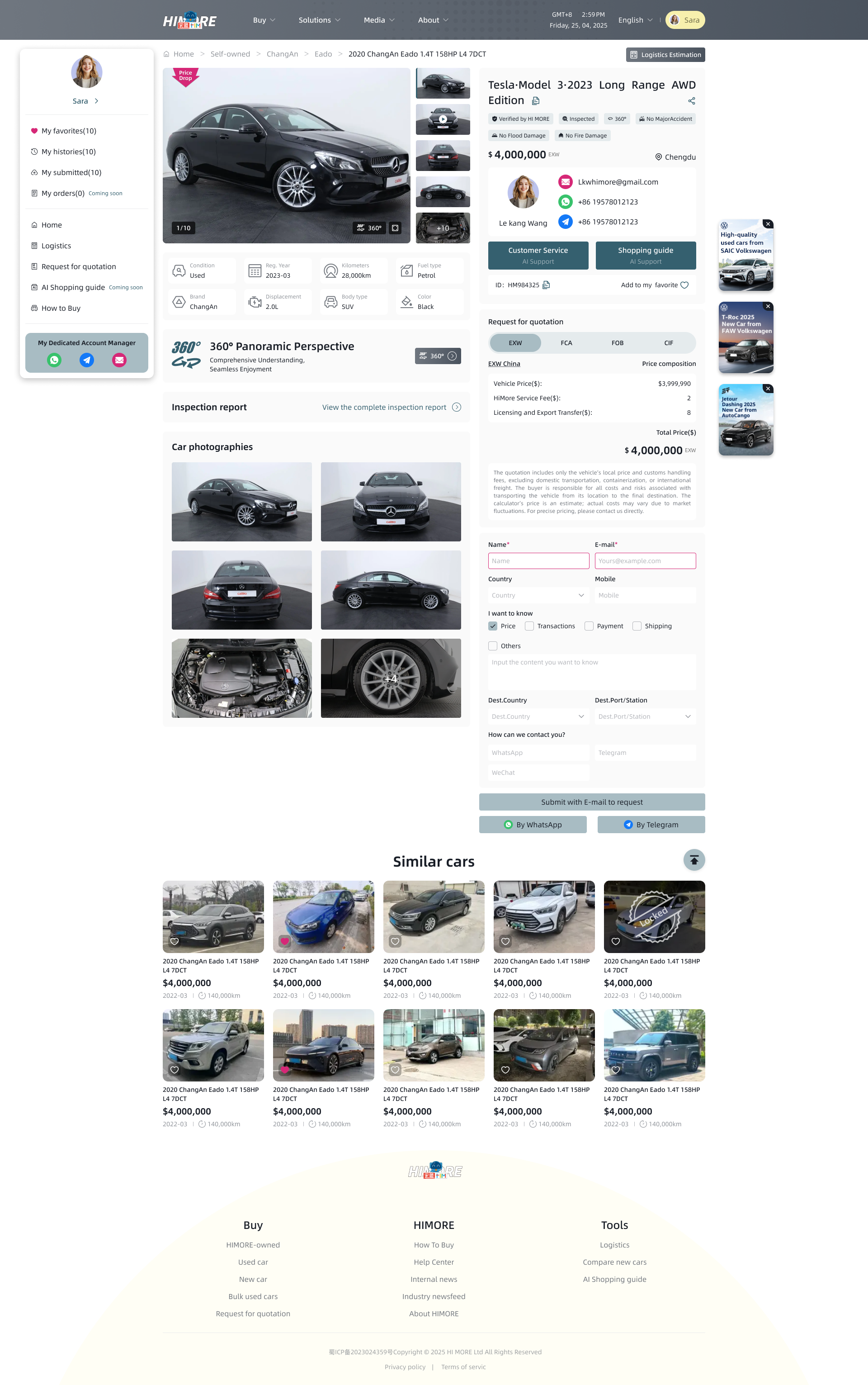
Task: Click the scroll-to-top arrow button
Action: coord(694,859)
